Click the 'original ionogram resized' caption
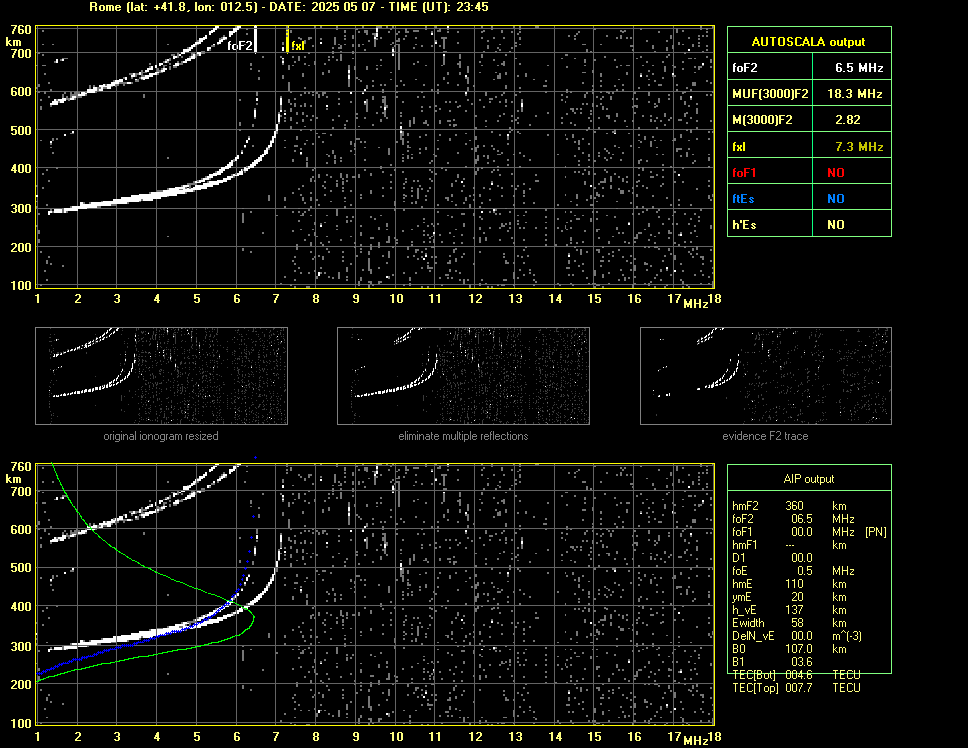Screen dimensions: 968x748 161,436
